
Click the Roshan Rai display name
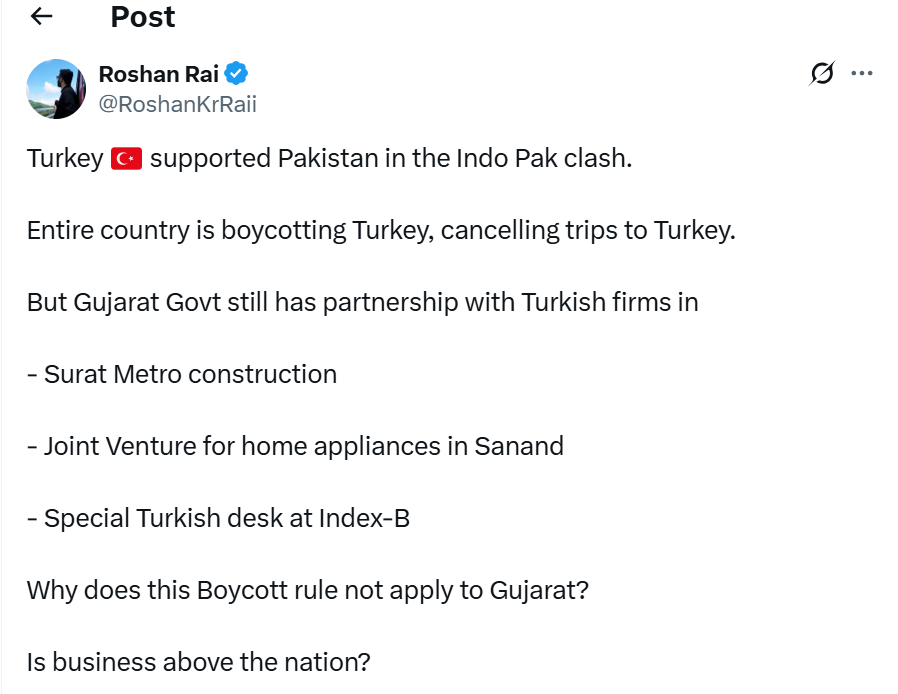click(159, 73)
